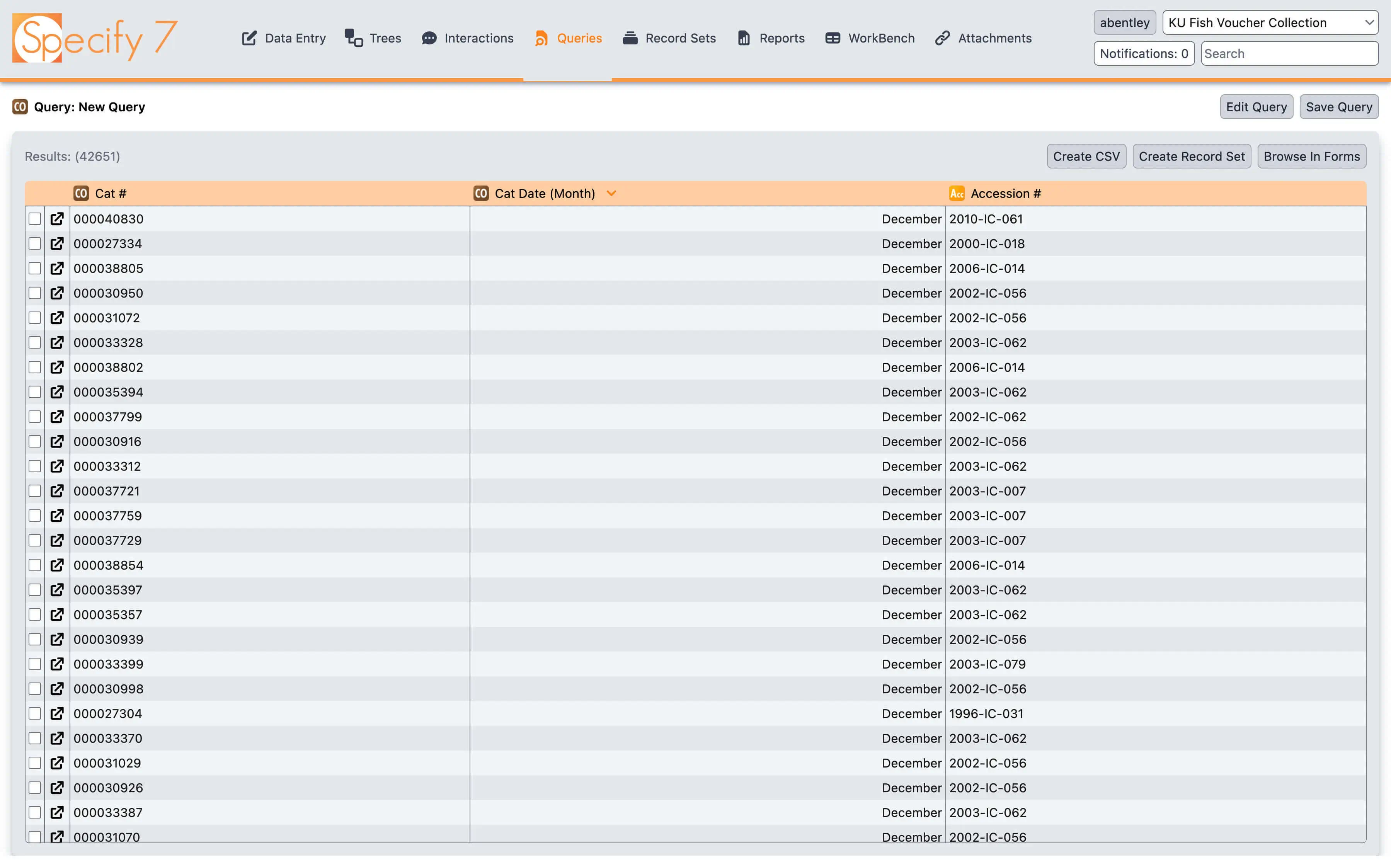Toggle sort arrow on Cat Date (Month)
The width and height of the screenshot is (1391, 868).
(611, 194)
